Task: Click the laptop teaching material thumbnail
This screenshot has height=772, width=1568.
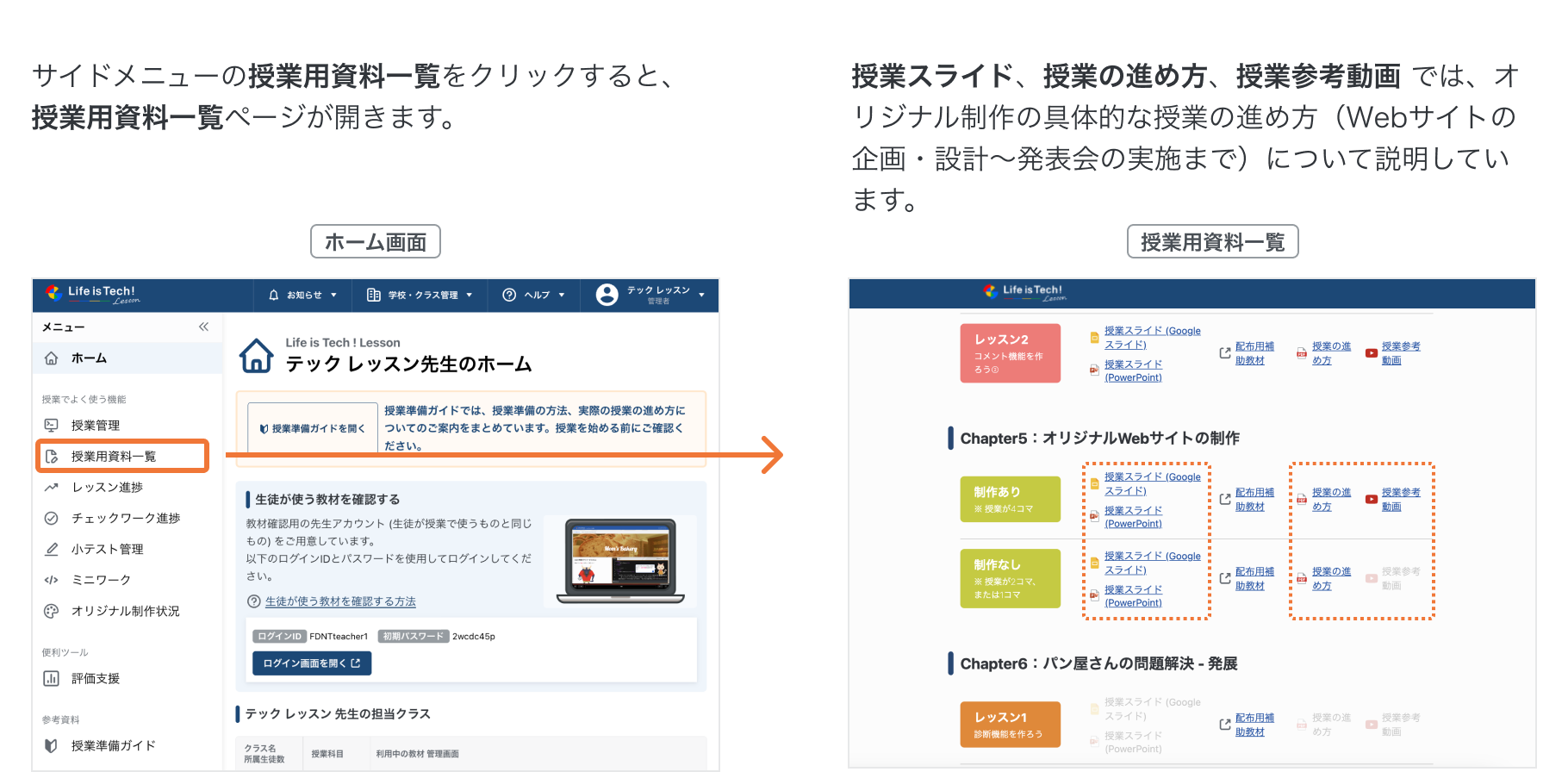Action: [620, 561]
